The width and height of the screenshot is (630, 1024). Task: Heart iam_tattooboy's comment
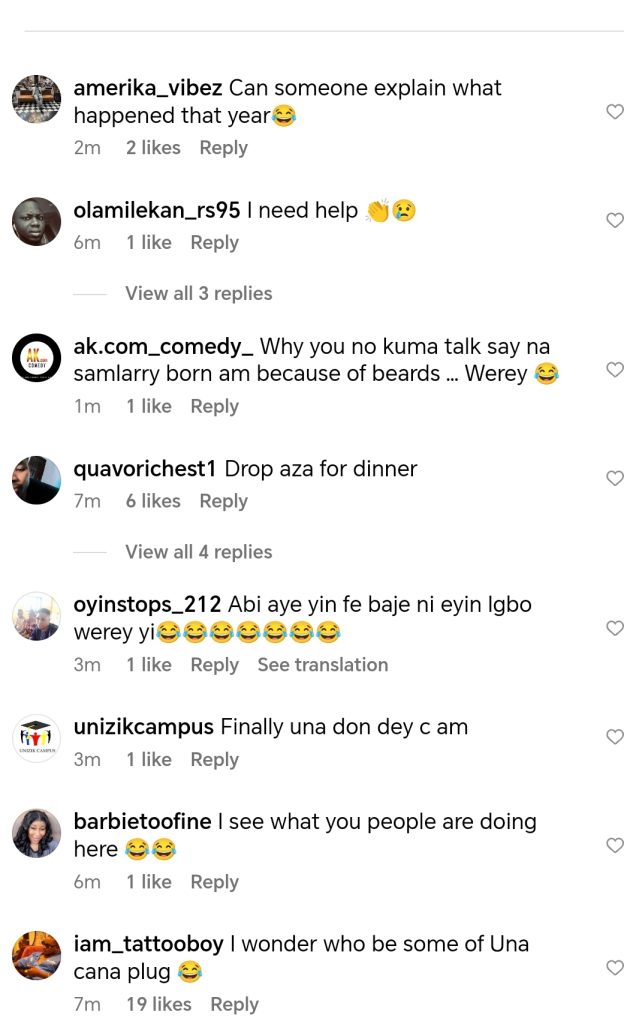coord(615,968)
